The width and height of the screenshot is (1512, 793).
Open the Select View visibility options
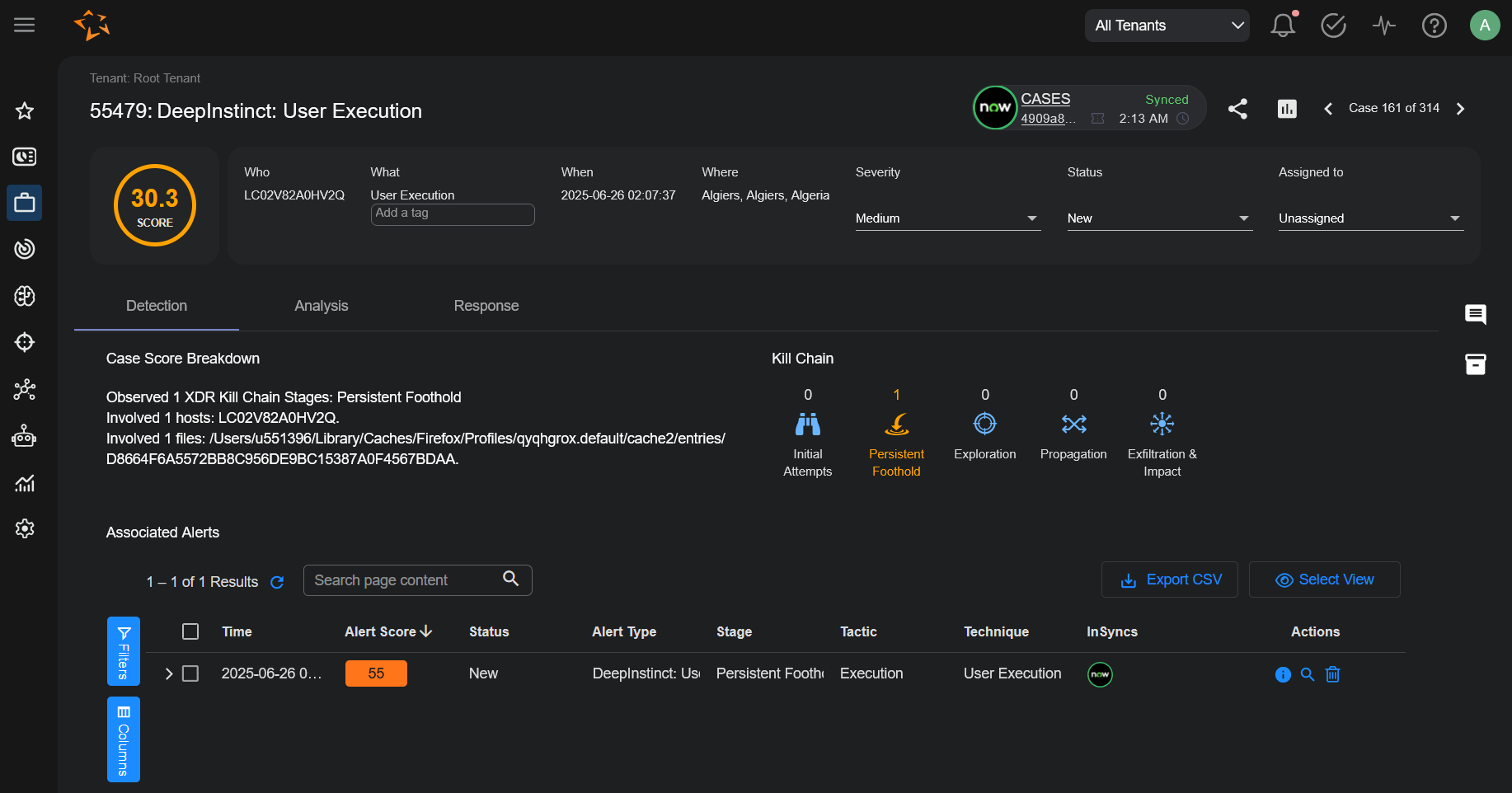click(1324, 579)
